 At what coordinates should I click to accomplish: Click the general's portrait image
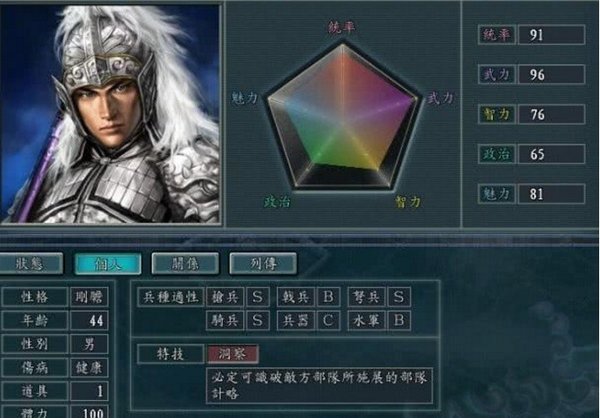pyautogui.click(x=110, y=113)
